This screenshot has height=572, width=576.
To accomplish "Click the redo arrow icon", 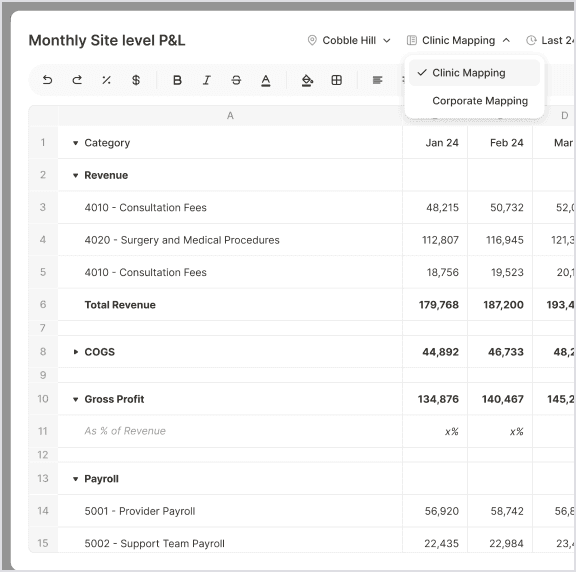I will point(77,80).
